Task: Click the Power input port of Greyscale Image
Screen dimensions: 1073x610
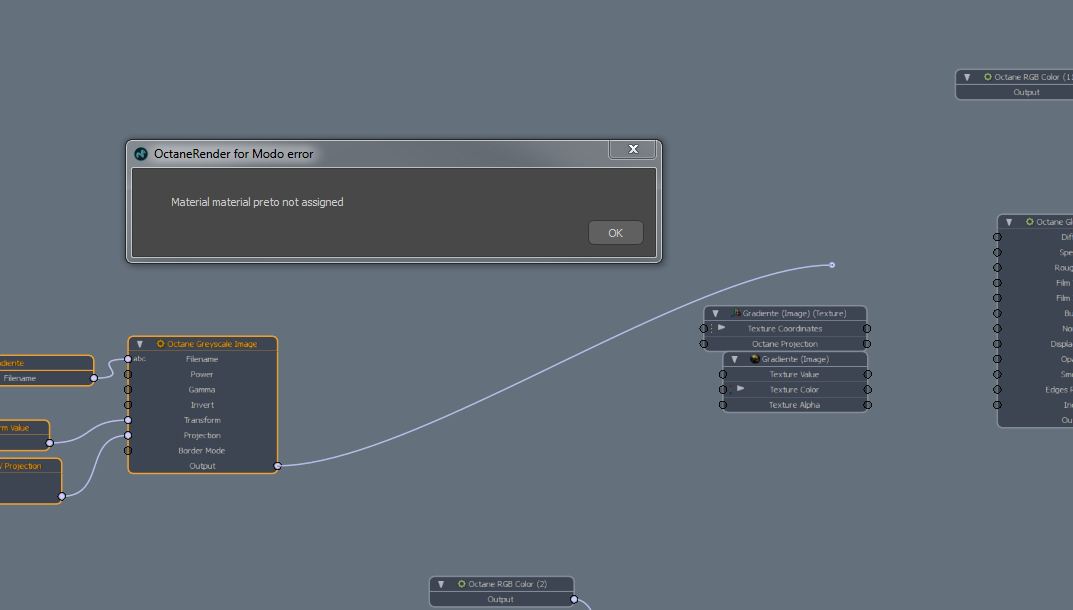Action: tap(128, 374)
